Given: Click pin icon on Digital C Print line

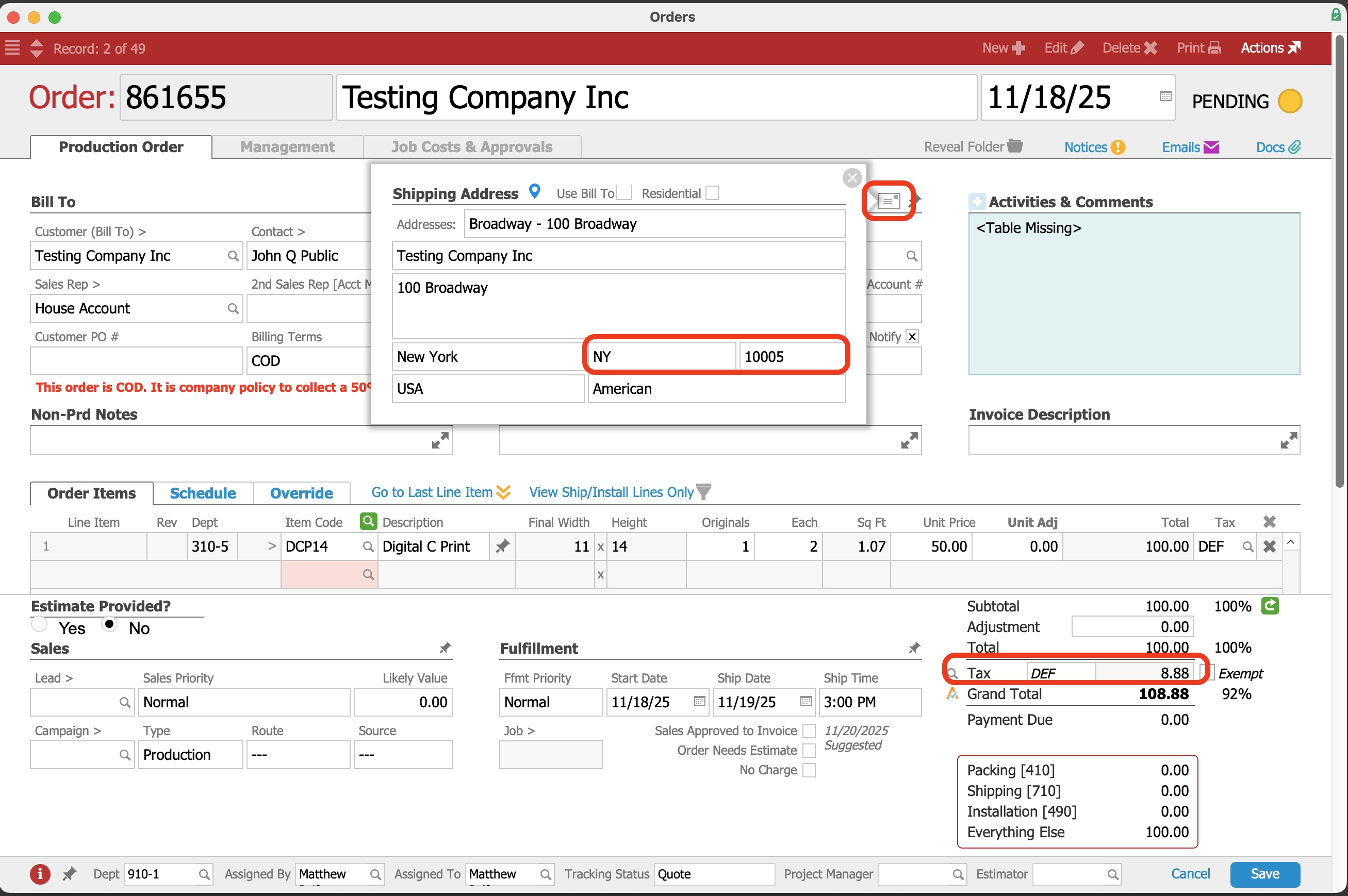Looking at the screenshot, I should coord(502,546).
